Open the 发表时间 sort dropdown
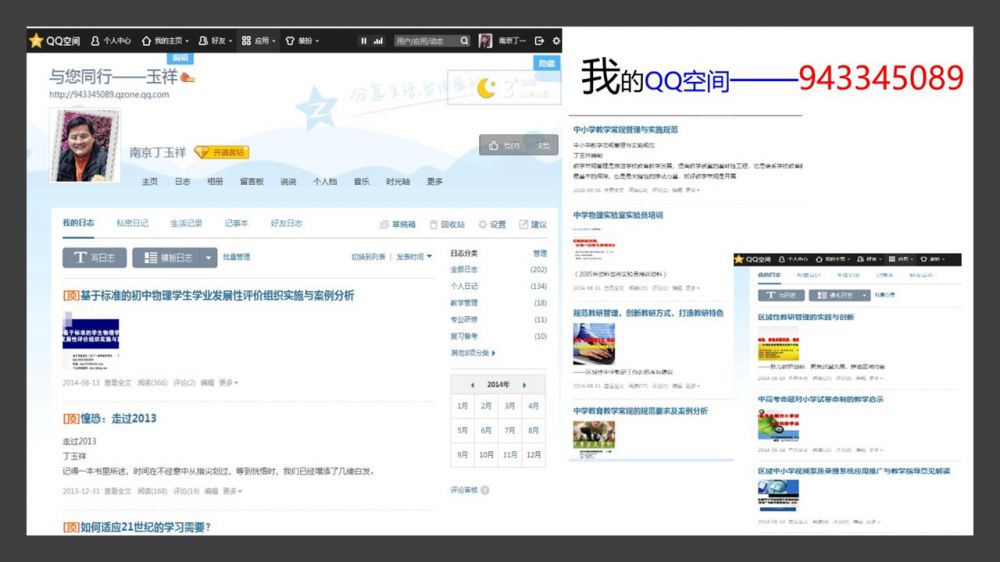This screenshot has width=1000, height=562. pyautogui.click(x=414, y=257)
